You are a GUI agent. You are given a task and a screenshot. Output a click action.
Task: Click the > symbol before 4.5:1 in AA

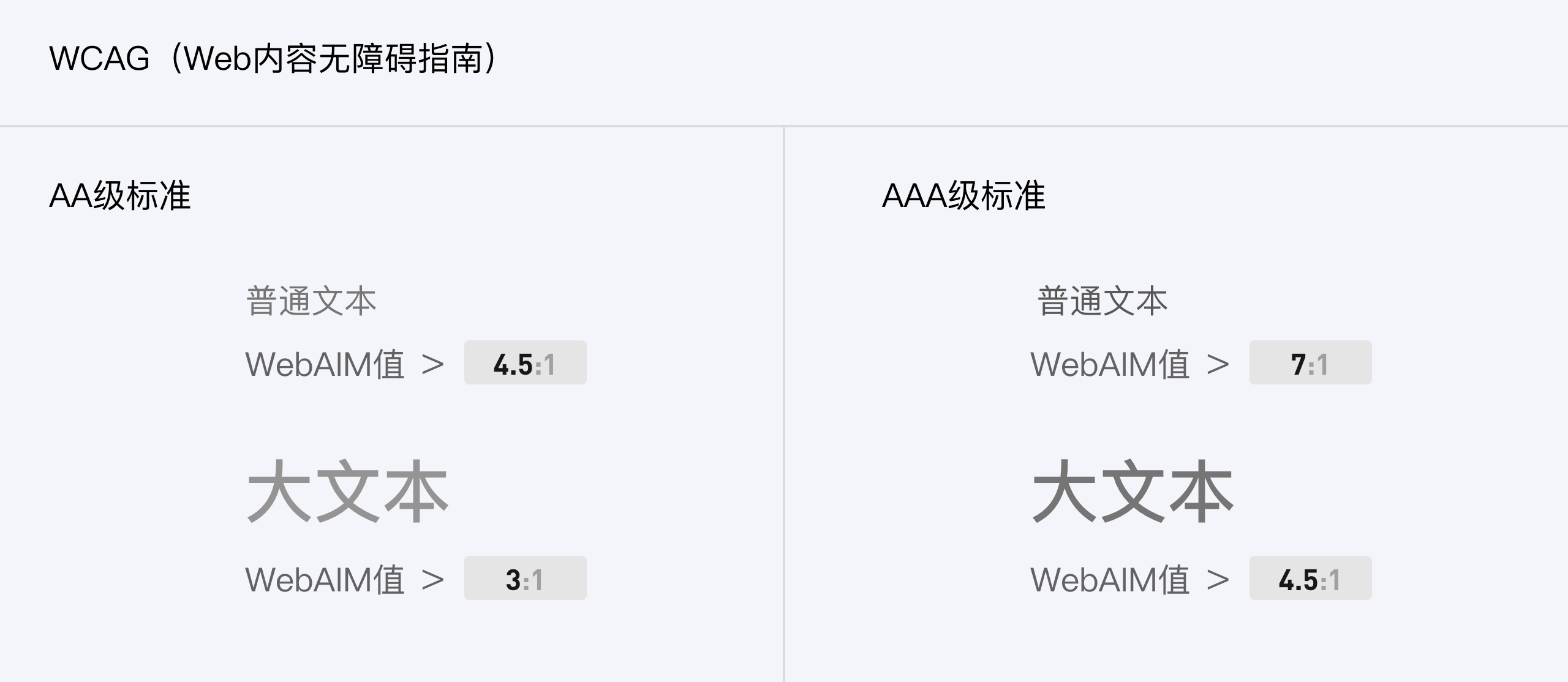[x=433, y=365]
